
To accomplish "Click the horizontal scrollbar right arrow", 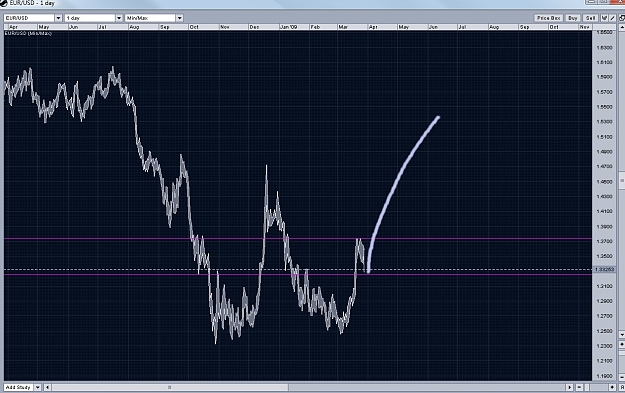I will pyautogui.click(x=569, y=387).
